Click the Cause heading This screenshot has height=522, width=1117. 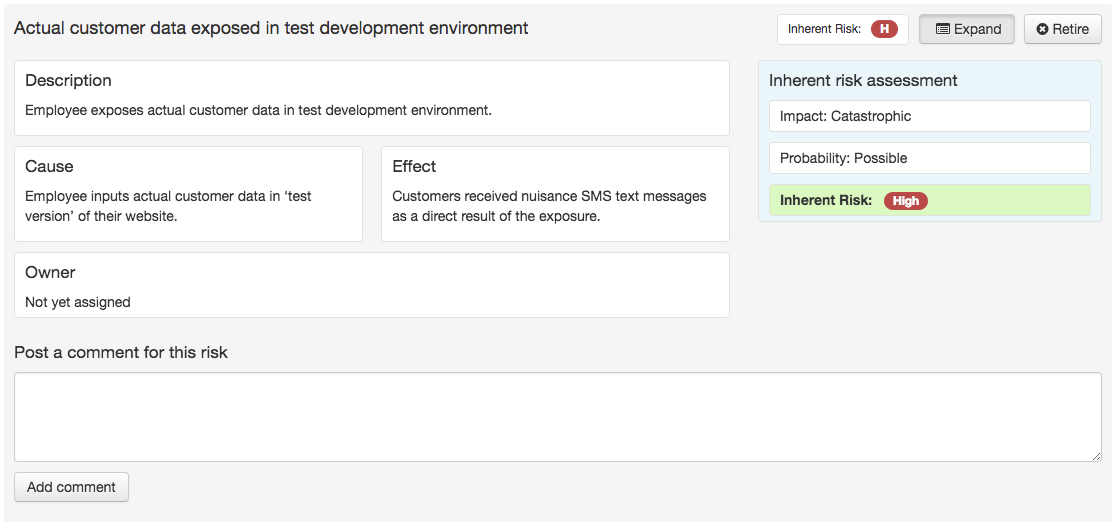[x=49, y=167]
